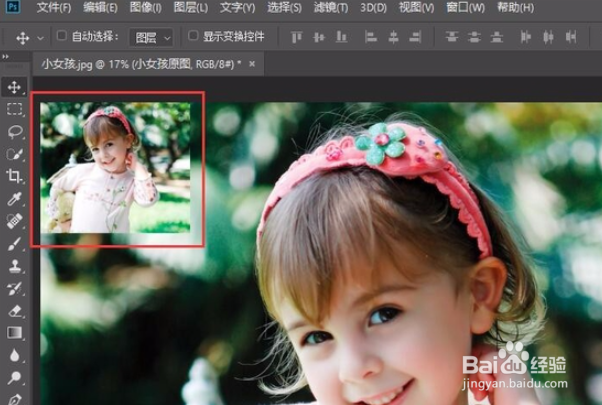Select the Eyedropper tool
602x405 pixels.
coord(14,199)
